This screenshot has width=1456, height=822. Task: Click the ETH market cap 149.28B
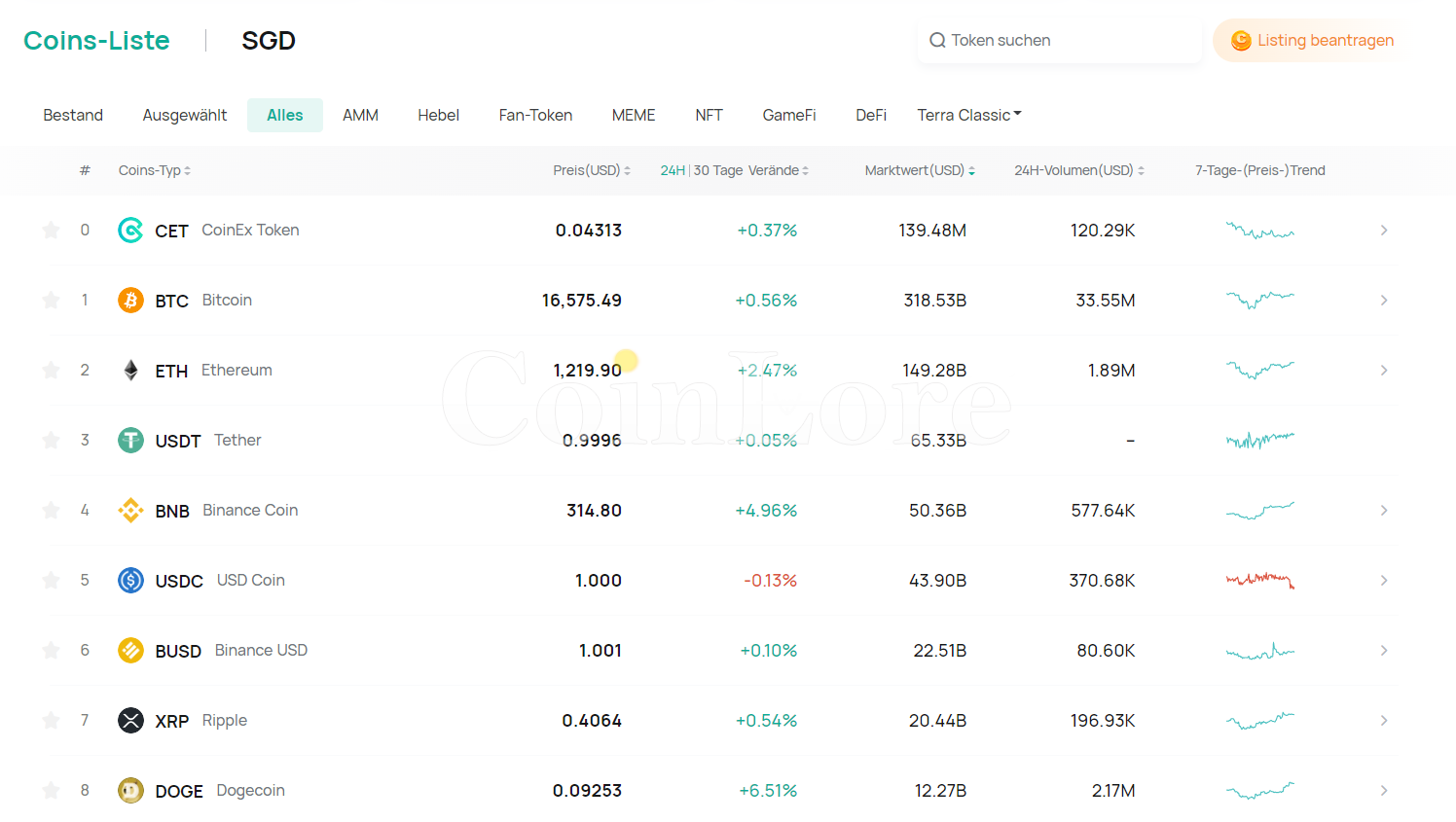(x=934, y=371)
